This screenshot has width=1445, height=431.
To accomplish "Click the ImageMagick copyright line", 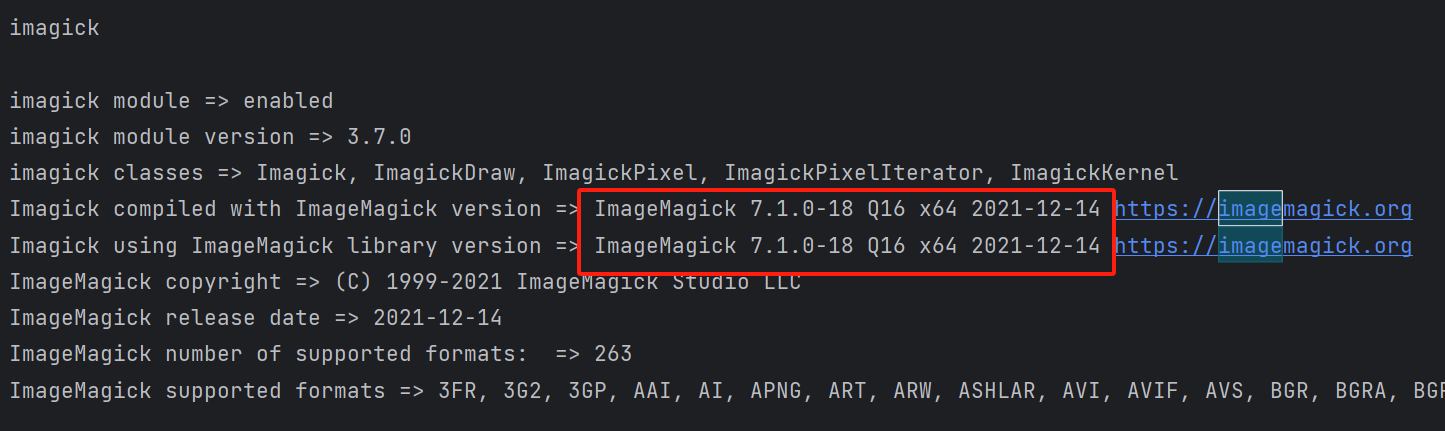I will pyautogui.click(x=405, y=282).
